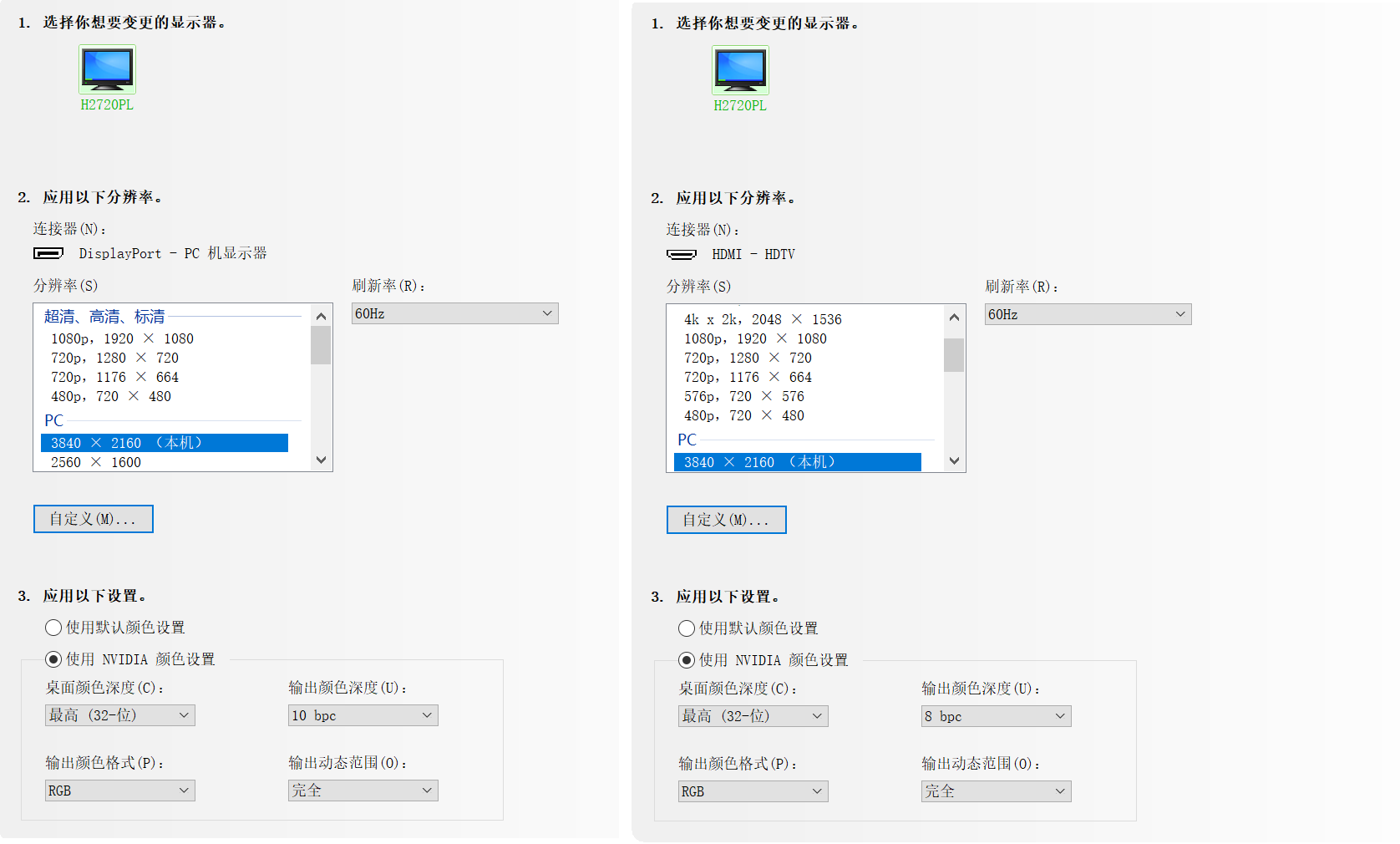Click the DisplayPort connector icon
Viewport: 1400px width, 844px height.
click(x=48, y=253)
